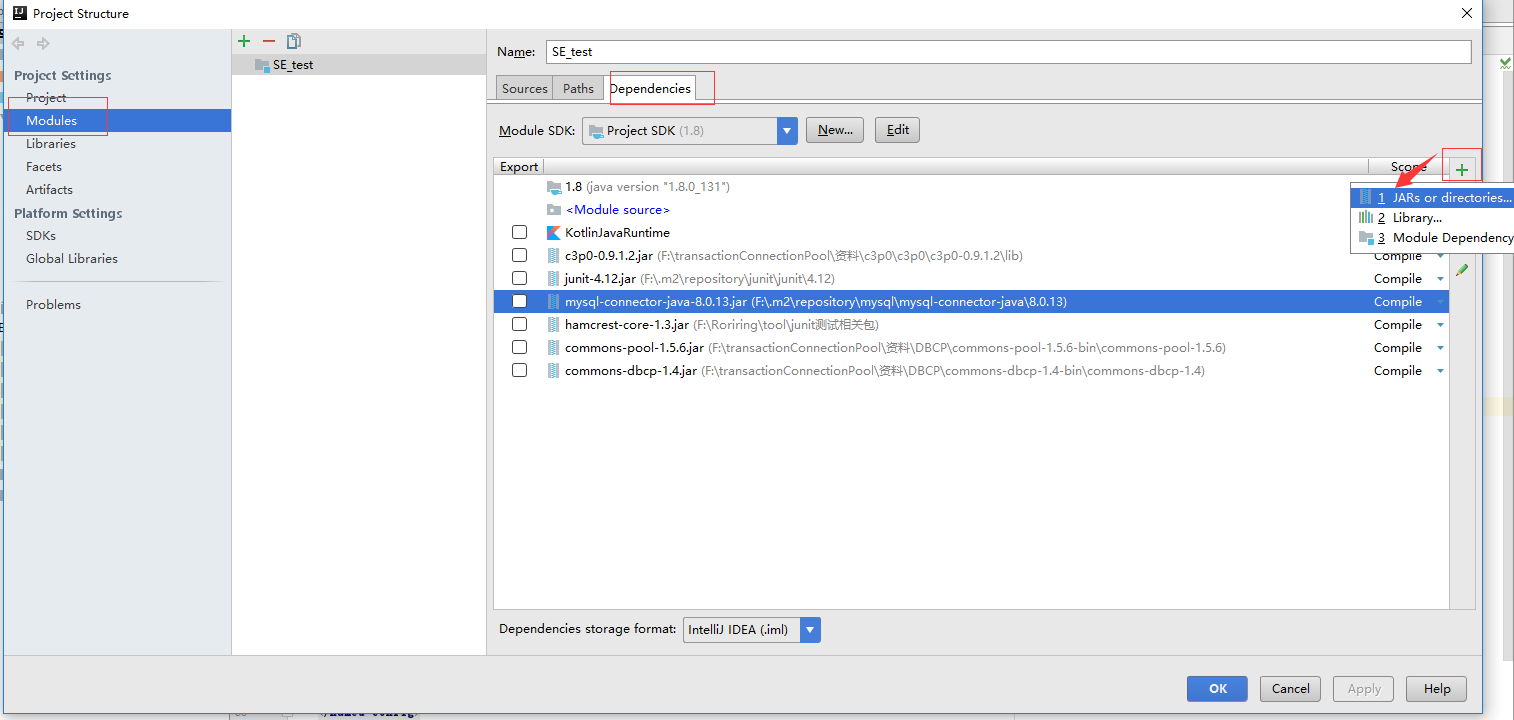Remove module with red minus icon
The height and width of the screenshot is (720, 1514).
[x=268, y=41]
